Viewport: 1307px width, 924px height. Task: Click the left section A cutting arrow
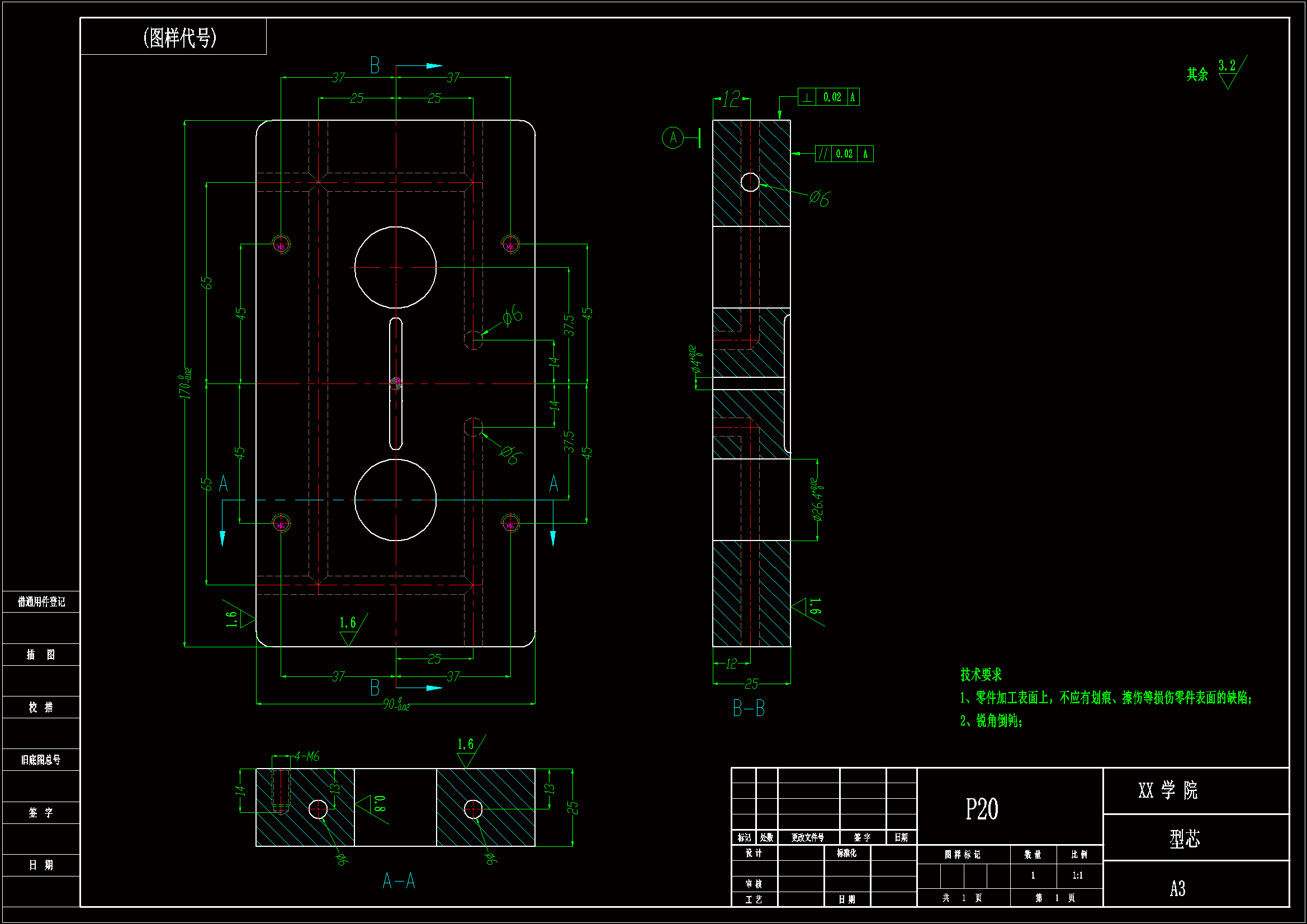[222, 537]
